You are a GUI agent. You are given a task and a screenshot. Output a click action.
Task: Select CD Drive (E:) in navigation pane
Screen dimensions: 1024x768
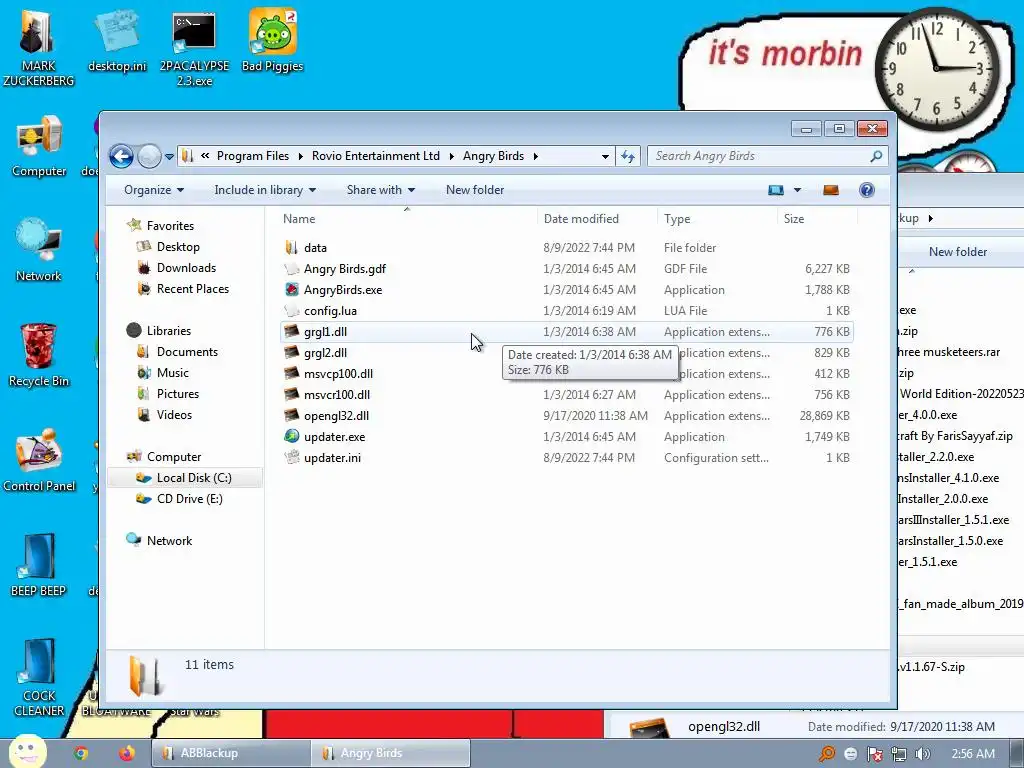(x=189, y=498)
